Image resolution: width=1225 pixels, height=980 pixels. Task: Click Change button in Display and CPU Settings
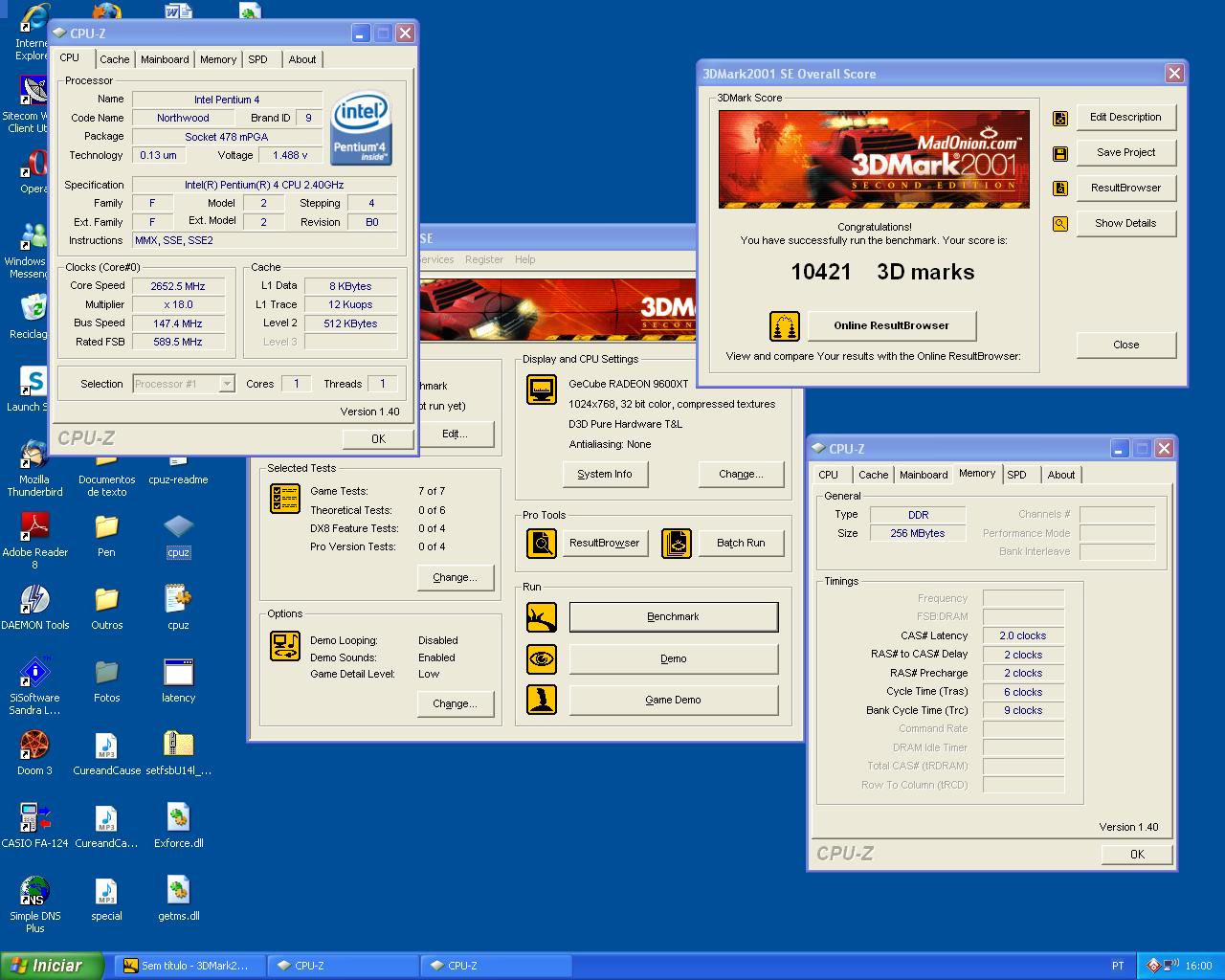tap(742, 474)
